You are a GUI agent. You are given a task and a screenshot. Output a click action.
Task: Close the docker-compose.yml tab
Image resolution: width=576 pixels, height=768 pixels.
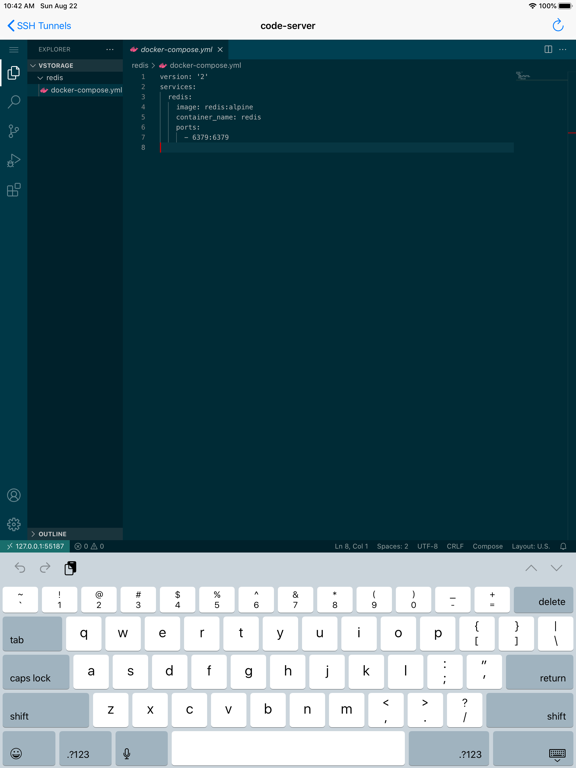(x=220, y=49)
